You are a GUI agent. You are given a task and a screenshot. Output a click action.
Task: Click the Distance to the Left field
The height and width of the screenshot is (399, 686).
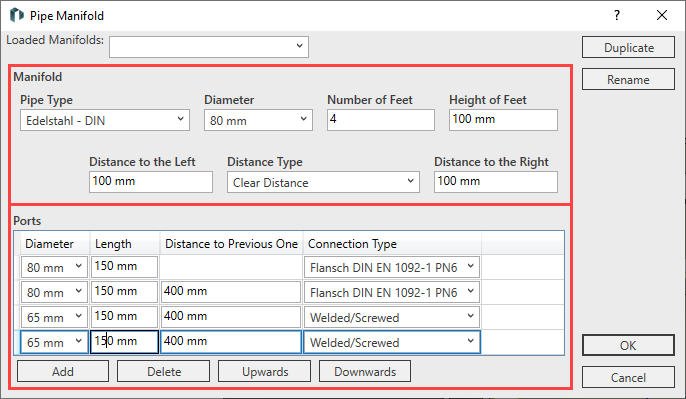pyautogui.click(x=151, y=182)
